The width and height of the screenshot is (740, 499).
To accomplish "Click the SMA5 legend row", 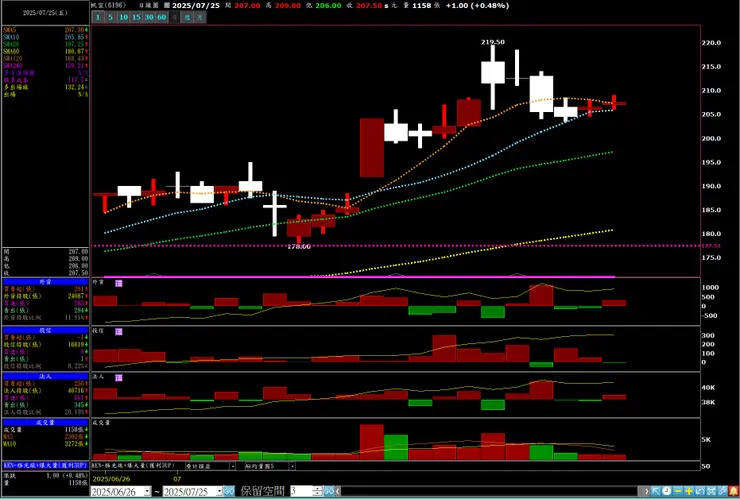I will [x=46, y=30].
